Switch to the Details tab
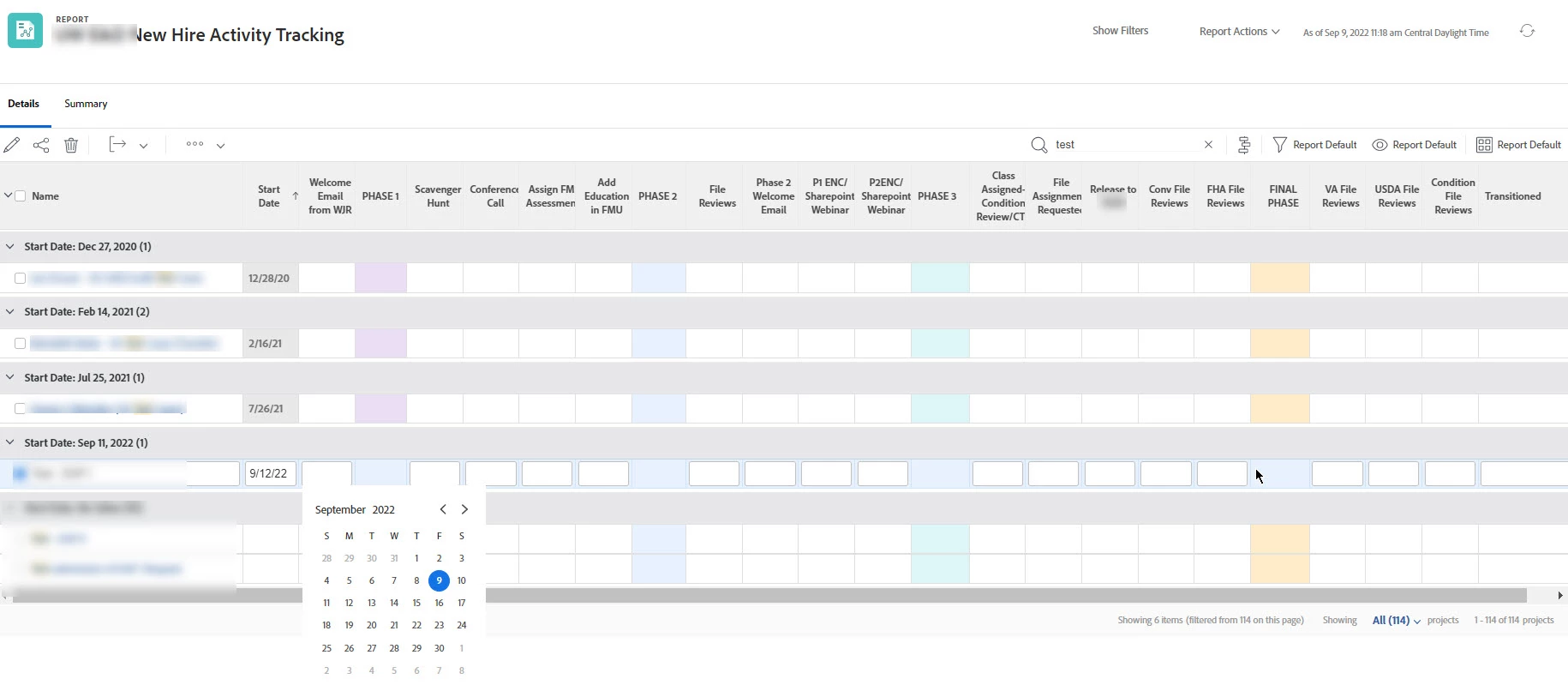This screenshot has height=691, width=1568. (23, 104)
